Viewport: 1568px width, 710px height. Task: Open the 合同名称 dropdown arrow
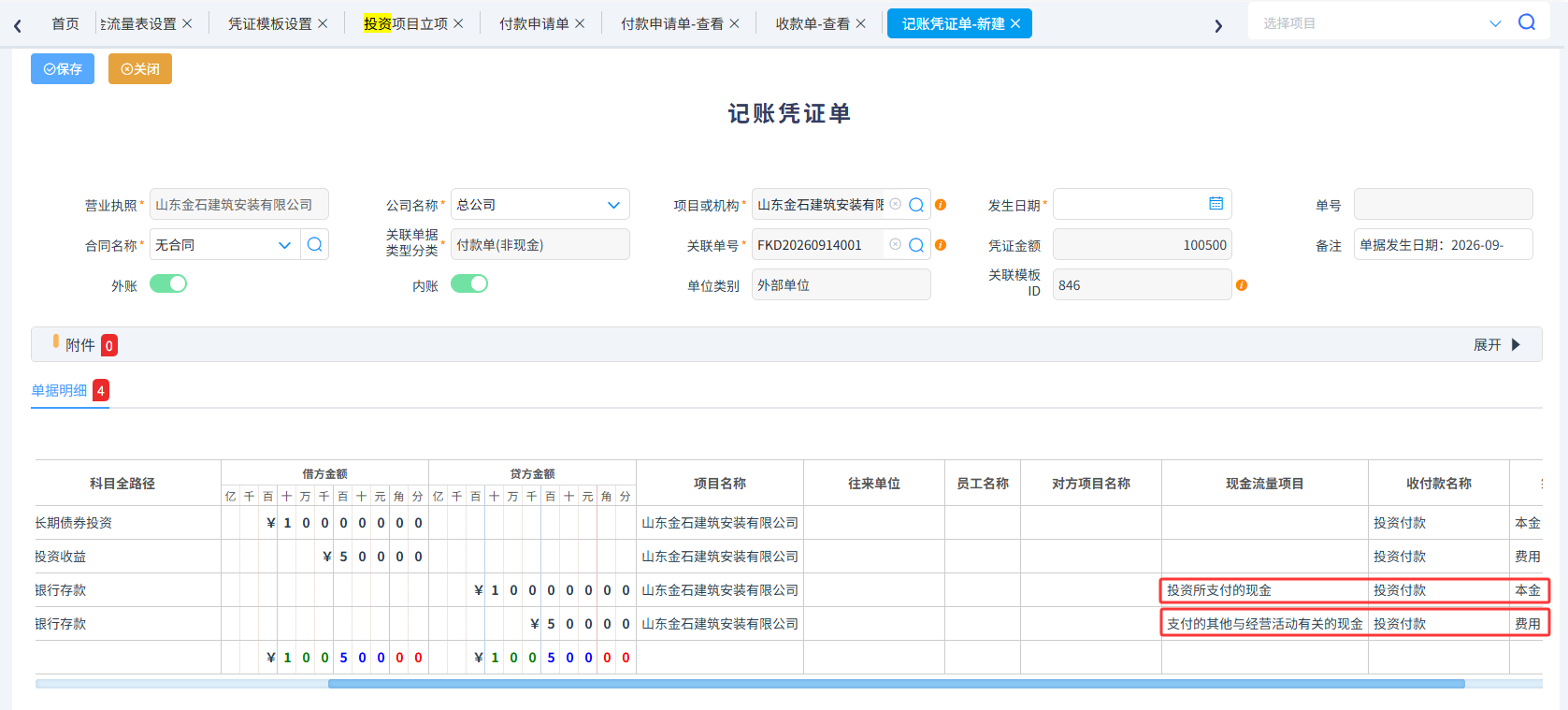[284, 245]
